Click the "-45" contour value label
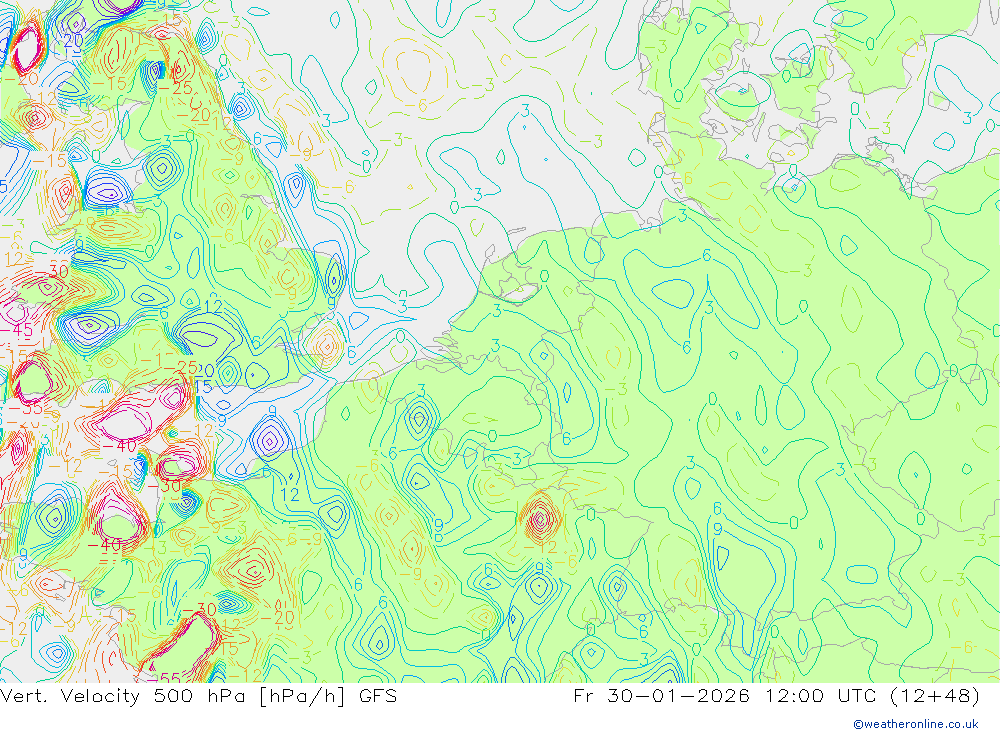Image resolution: width=1000 pixels, height=733 pixels. [15, 330]
